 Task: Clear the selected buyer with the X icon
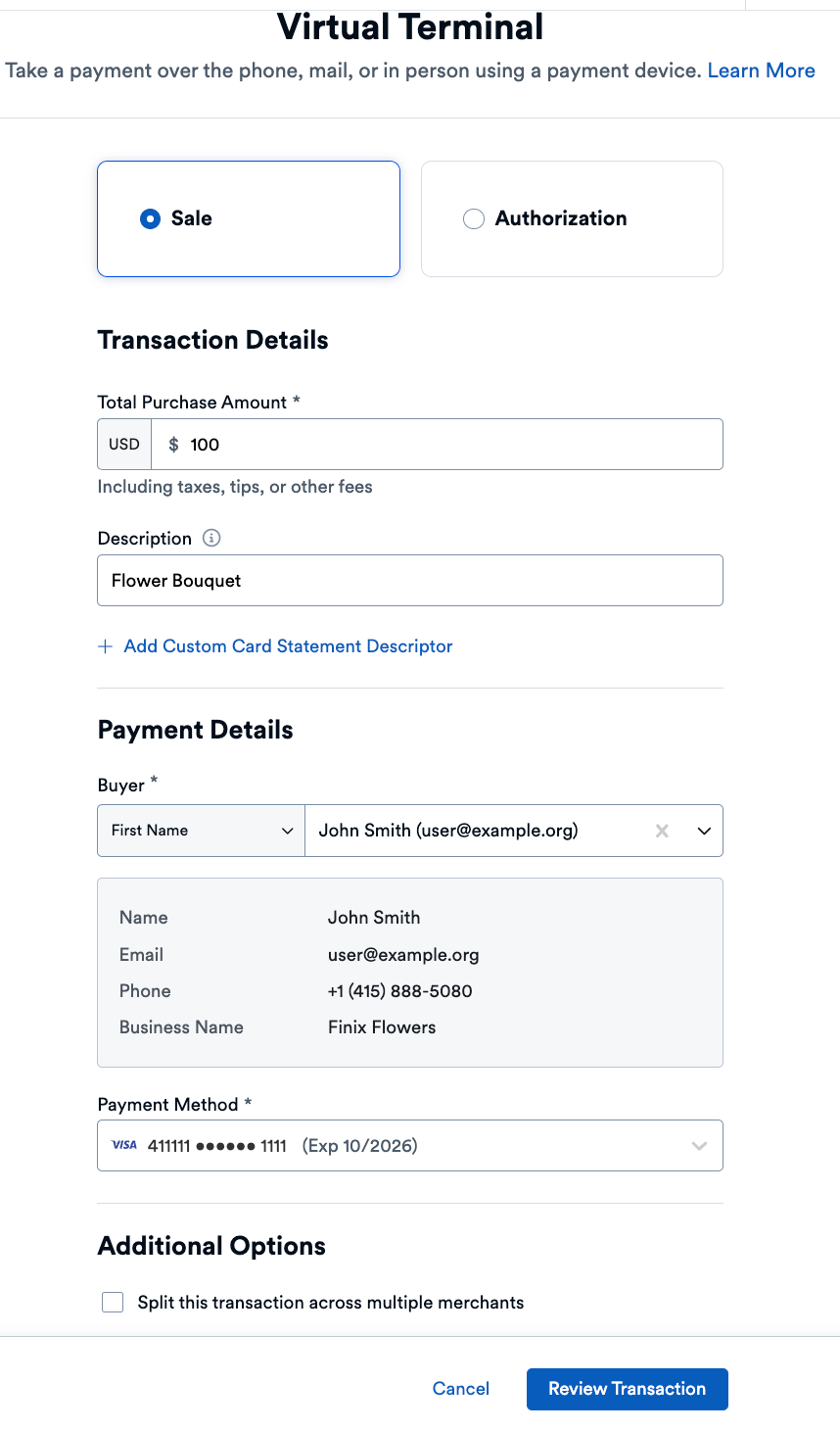(x=662, y=830)
